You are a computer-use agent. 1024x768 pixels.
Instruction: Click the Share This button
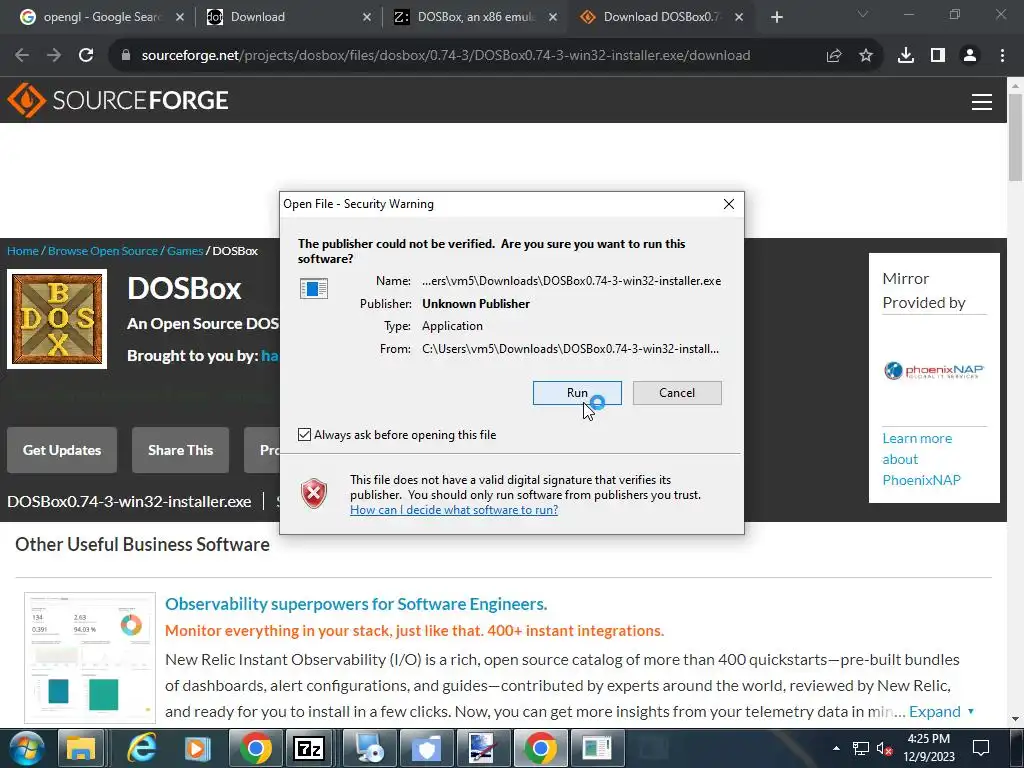(x=180, y=450)
